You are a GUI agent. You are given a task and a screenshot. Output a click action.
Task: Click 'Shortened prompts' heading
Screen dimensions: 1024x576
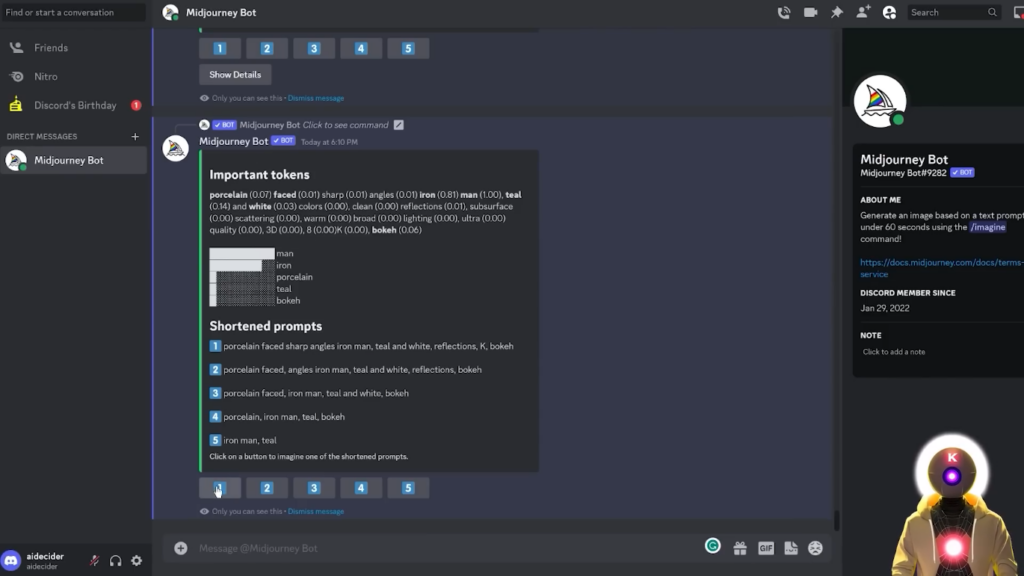[x=266, y=326]
